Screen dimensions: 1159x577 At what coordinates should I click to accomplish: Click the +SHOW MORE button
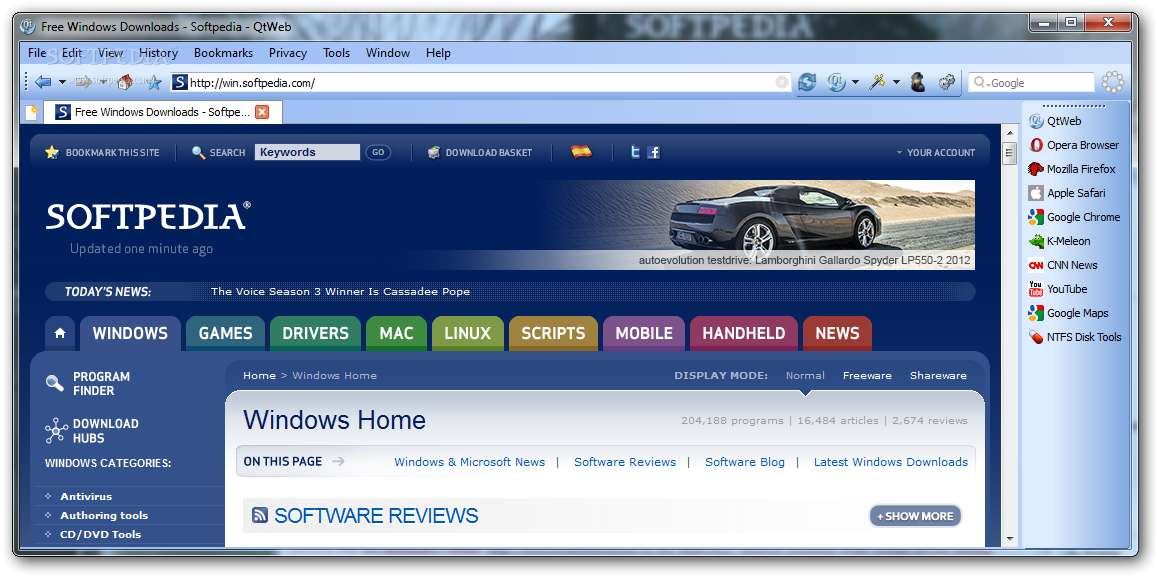point(915,516)
